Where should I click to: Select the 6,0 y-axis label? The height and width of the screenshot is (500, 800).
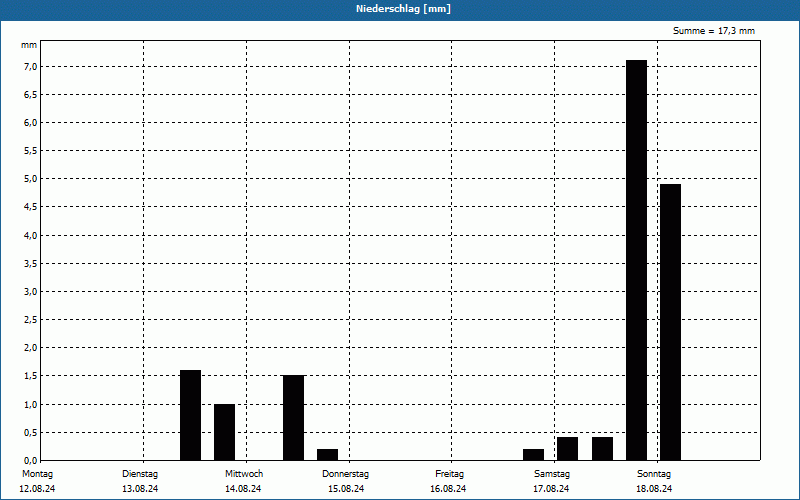pos(30,122)
